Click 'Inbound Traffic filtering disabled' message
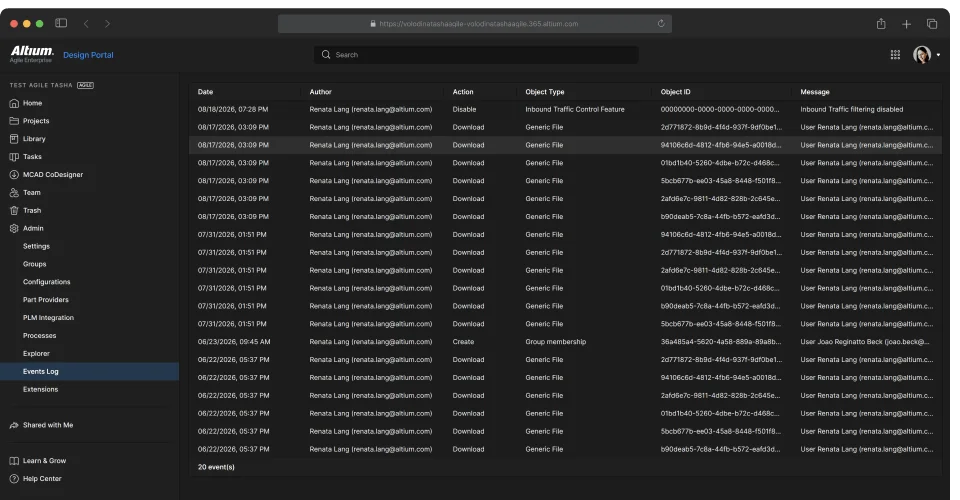The width and height of the screenshot is (960, 500). pos(852,110)
